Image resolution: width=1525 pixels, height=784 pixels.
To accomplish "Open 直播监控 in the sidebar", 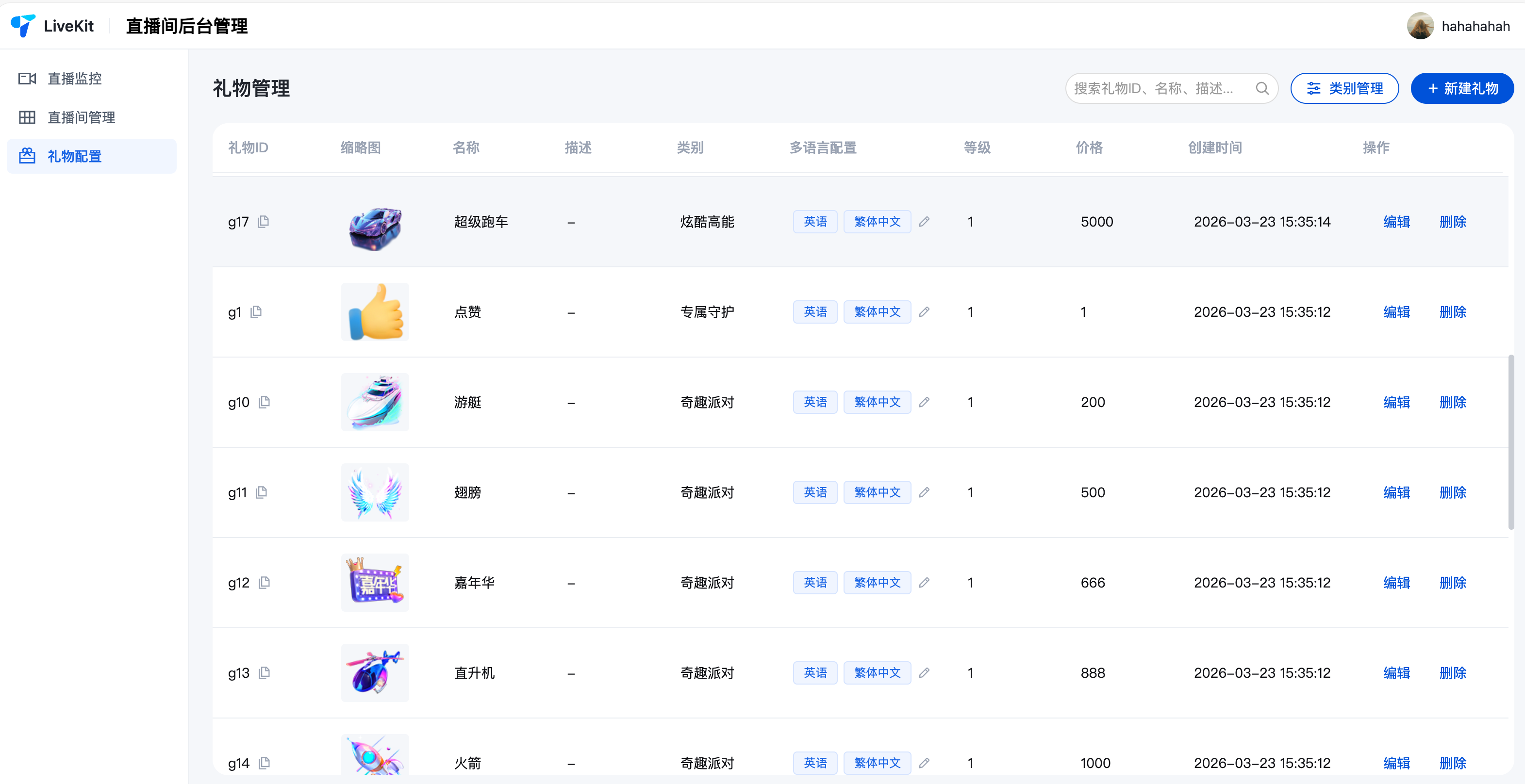I will point(75,79).
